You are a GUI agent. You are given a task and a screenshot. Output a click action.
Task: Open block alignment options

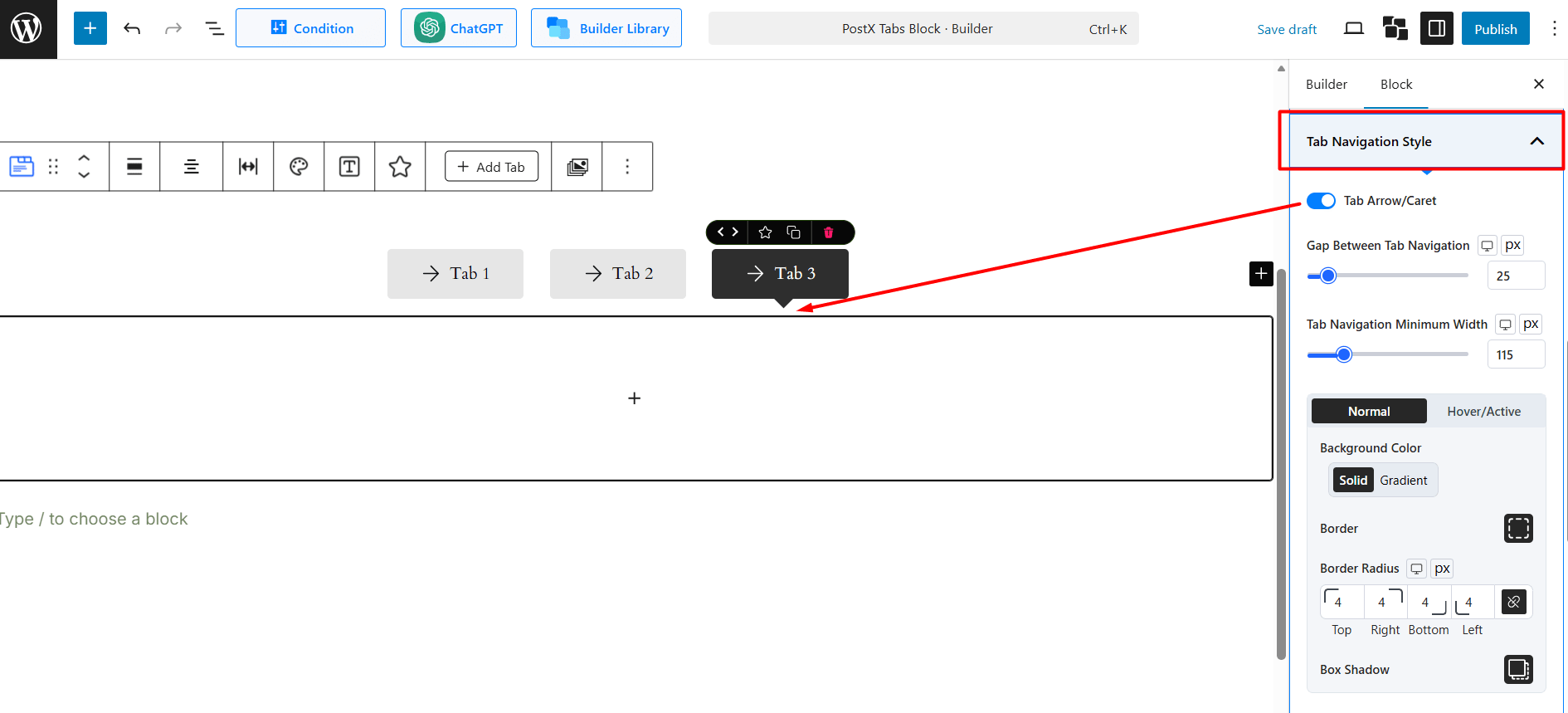(x=134, y=167)
